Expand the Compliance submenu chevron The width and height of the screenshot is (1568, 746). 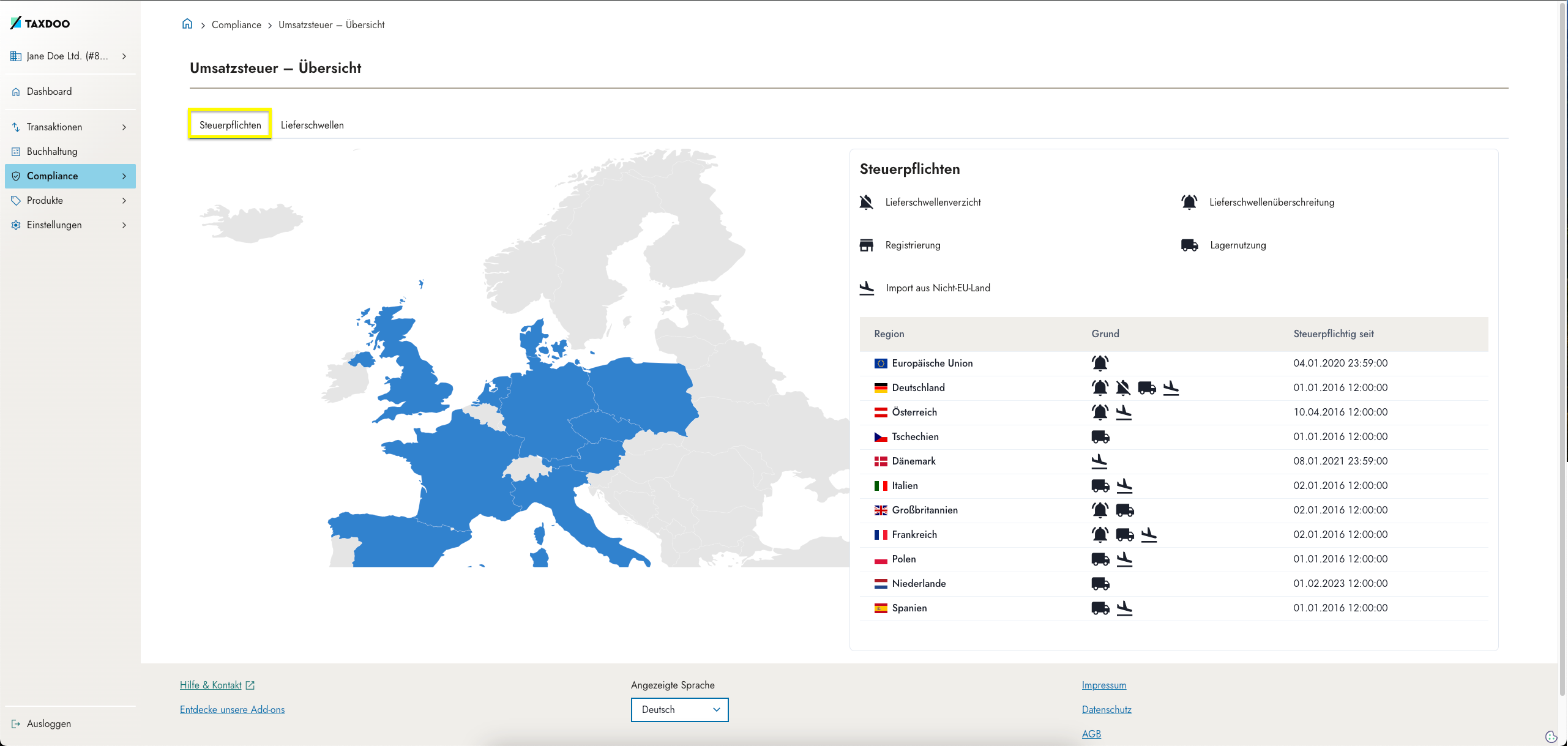[x=124, y=176]
